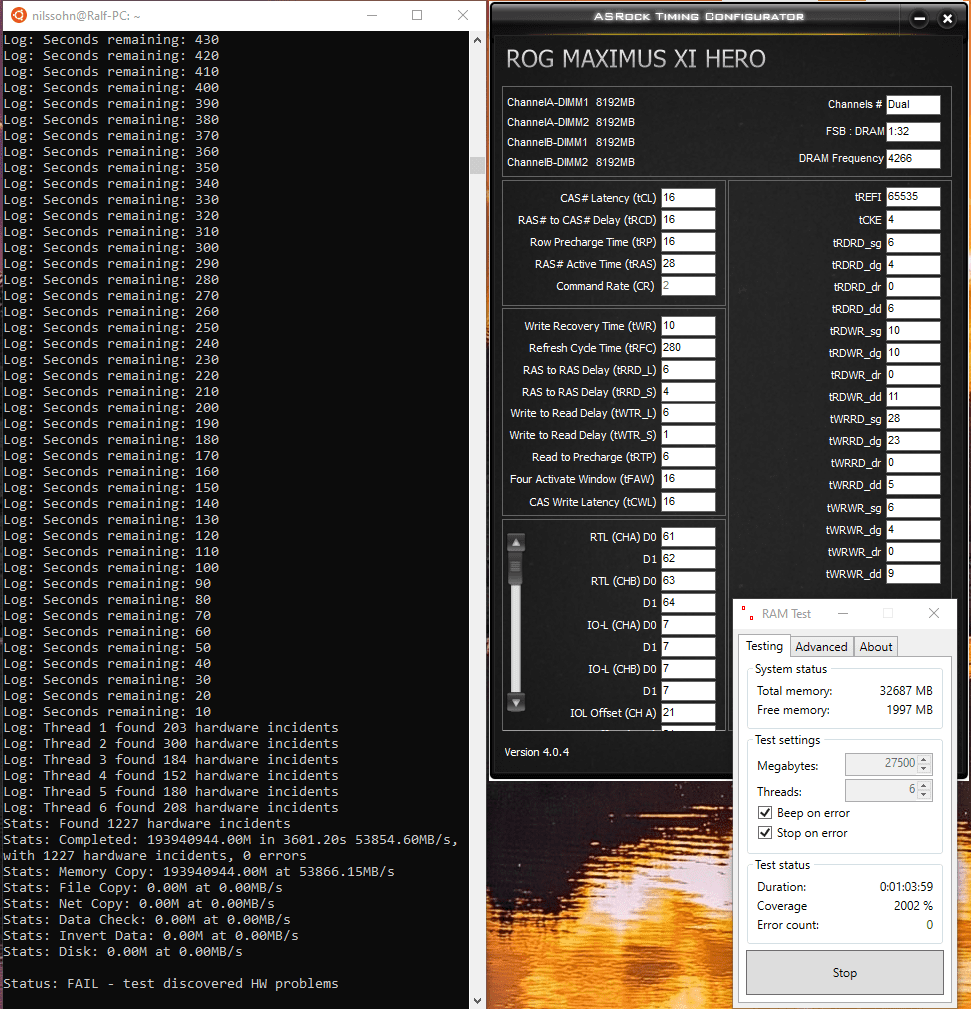Select the tRDRD_sg value field
This screenshot has height=1009, width=971.
tap(913, 243)
